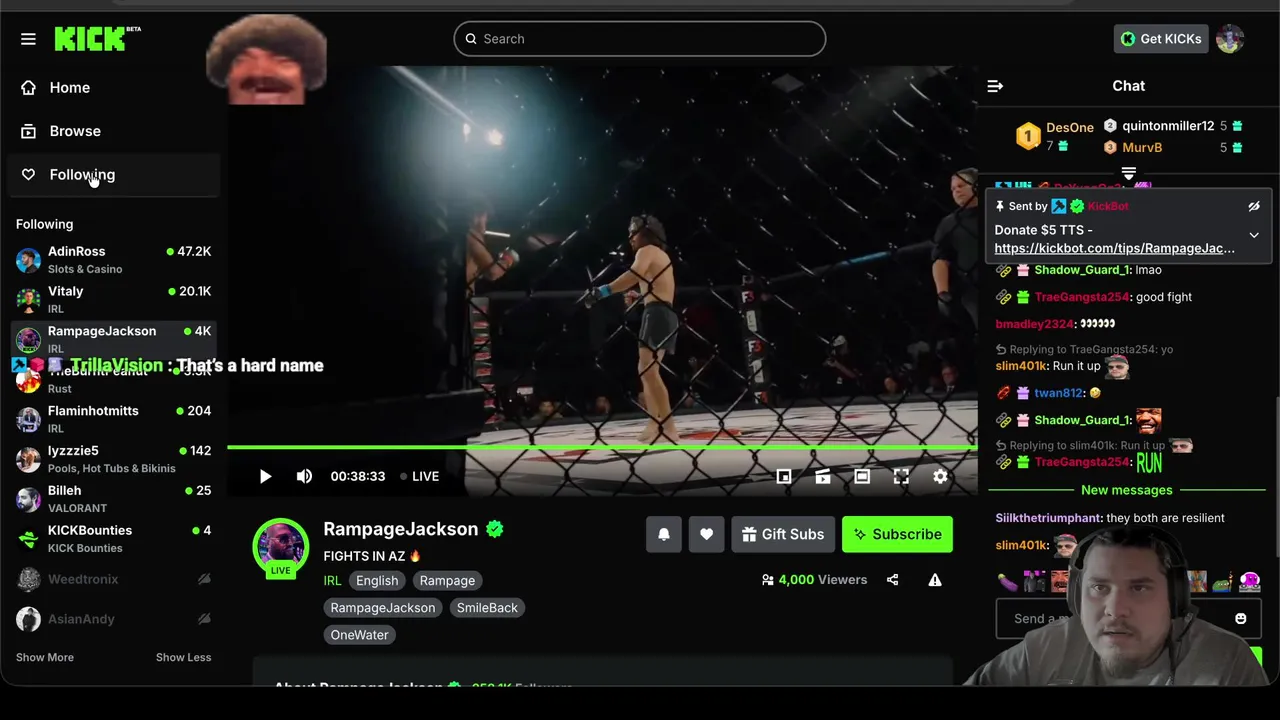Screen dimensions: 1280x720
Task: Open Flaminhotmitts channel
Action: [114, 419]
